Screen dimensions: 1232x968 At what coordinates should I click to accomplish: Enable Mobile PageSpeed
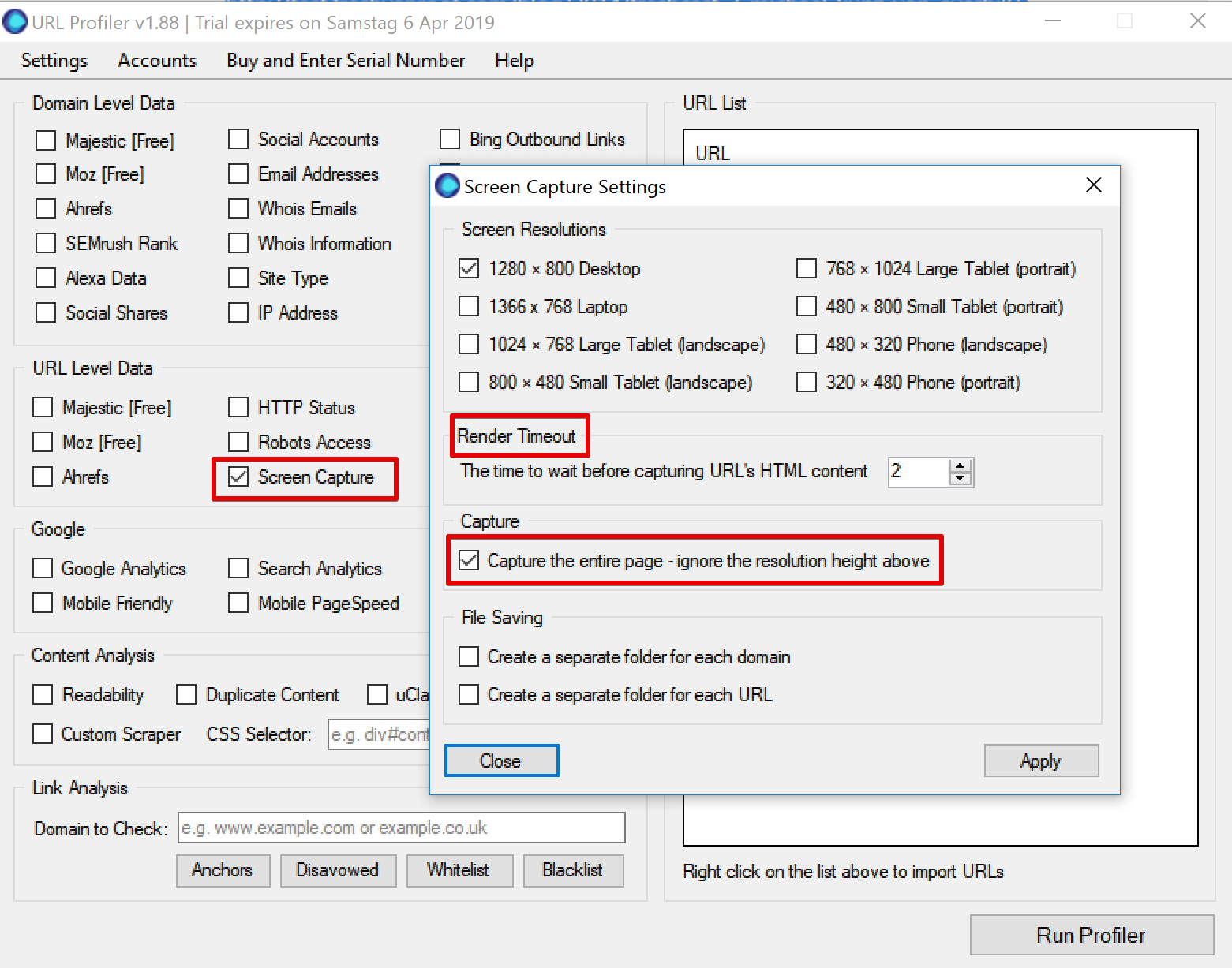point(238,603)
